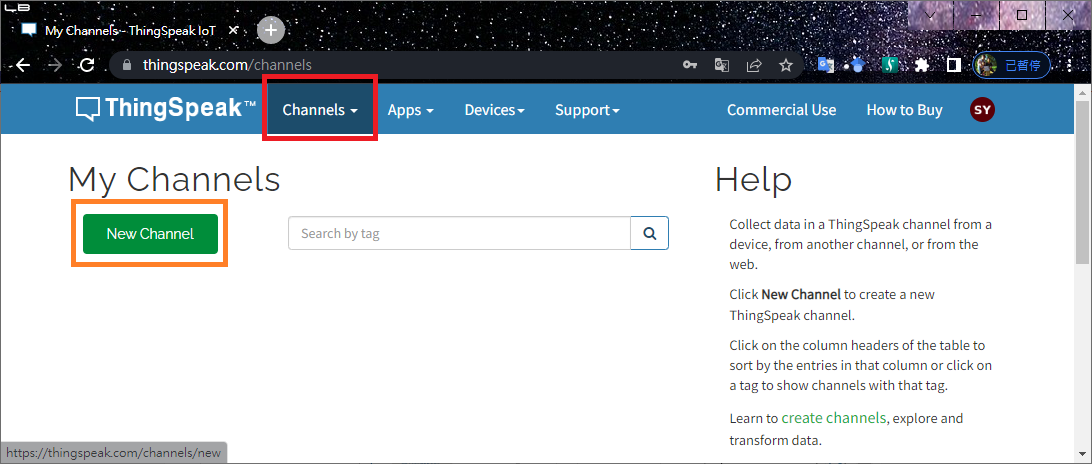Screen dimensions: 1092x464
Task: Open the How to Buy link
Action: pyautogui.click(x=904, y=109)
